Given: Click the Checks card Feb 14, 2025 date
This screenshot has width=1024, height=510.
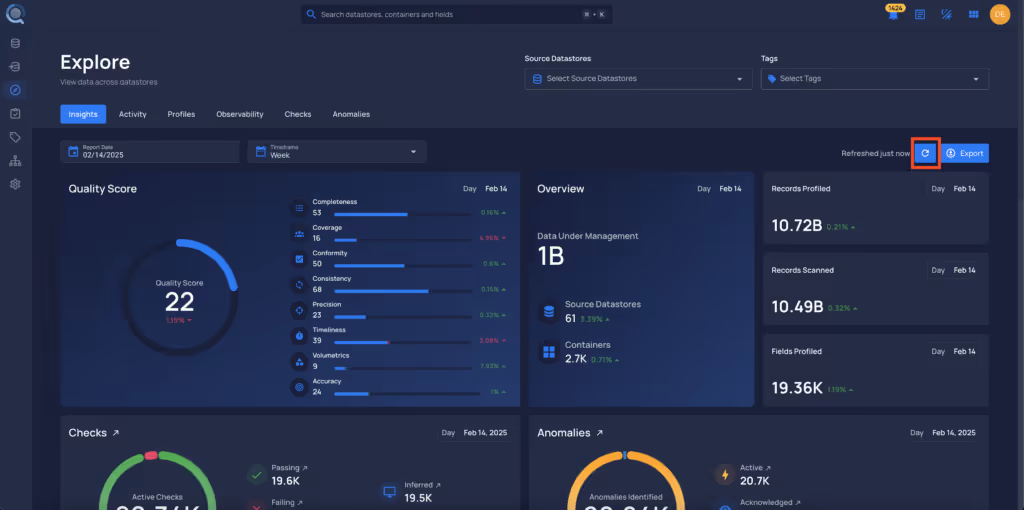Looking at the screenshot, I should 485,433.
